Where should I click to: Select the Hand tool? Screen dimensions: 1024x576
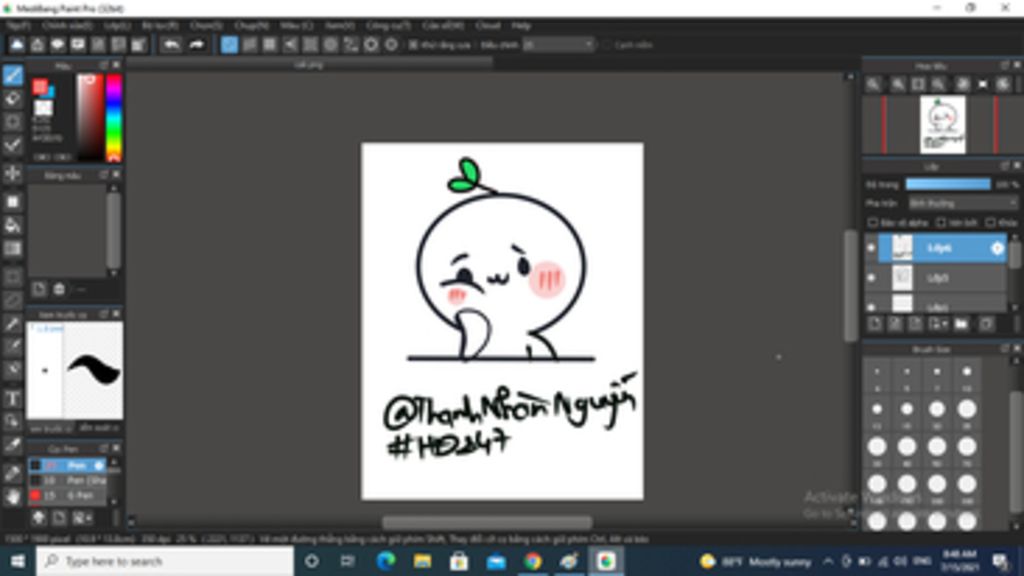(12, 497)
